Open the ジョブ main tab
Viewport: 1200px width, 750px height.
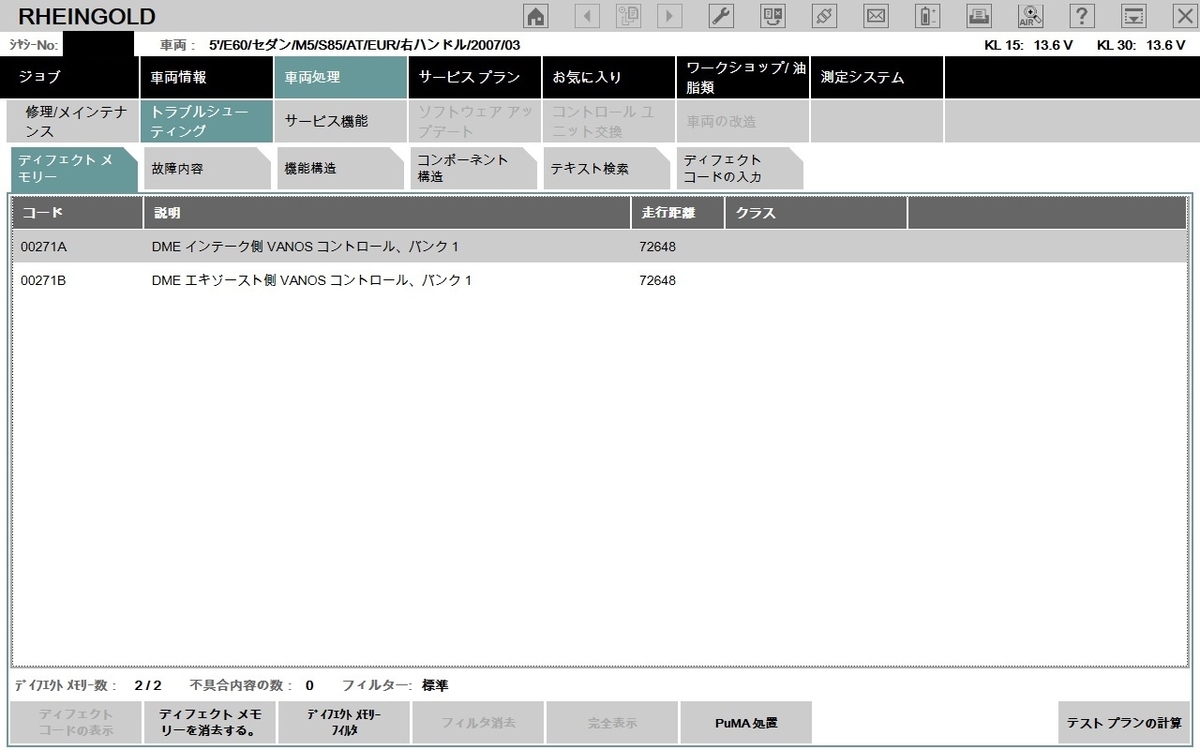[70, 77]
